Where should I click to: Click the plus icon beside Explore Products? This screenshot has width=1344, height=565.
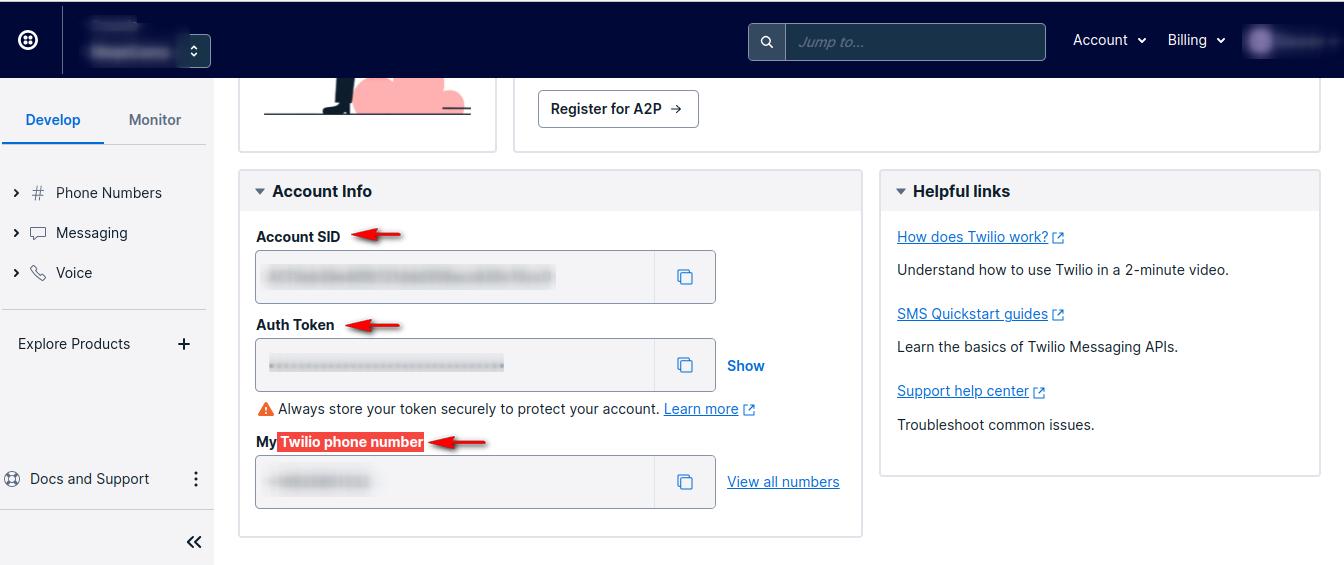(184, 344)
